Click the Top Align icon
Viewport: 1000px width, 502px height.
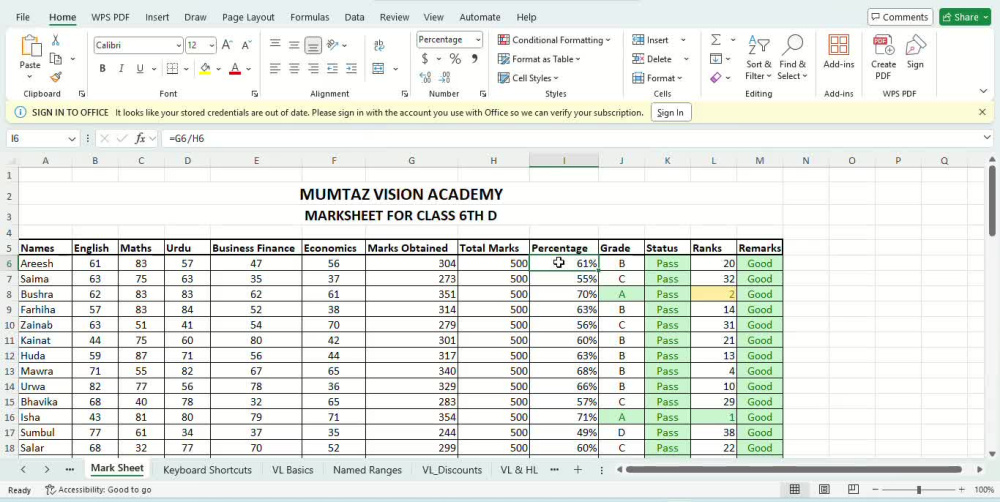click(275, 45)
